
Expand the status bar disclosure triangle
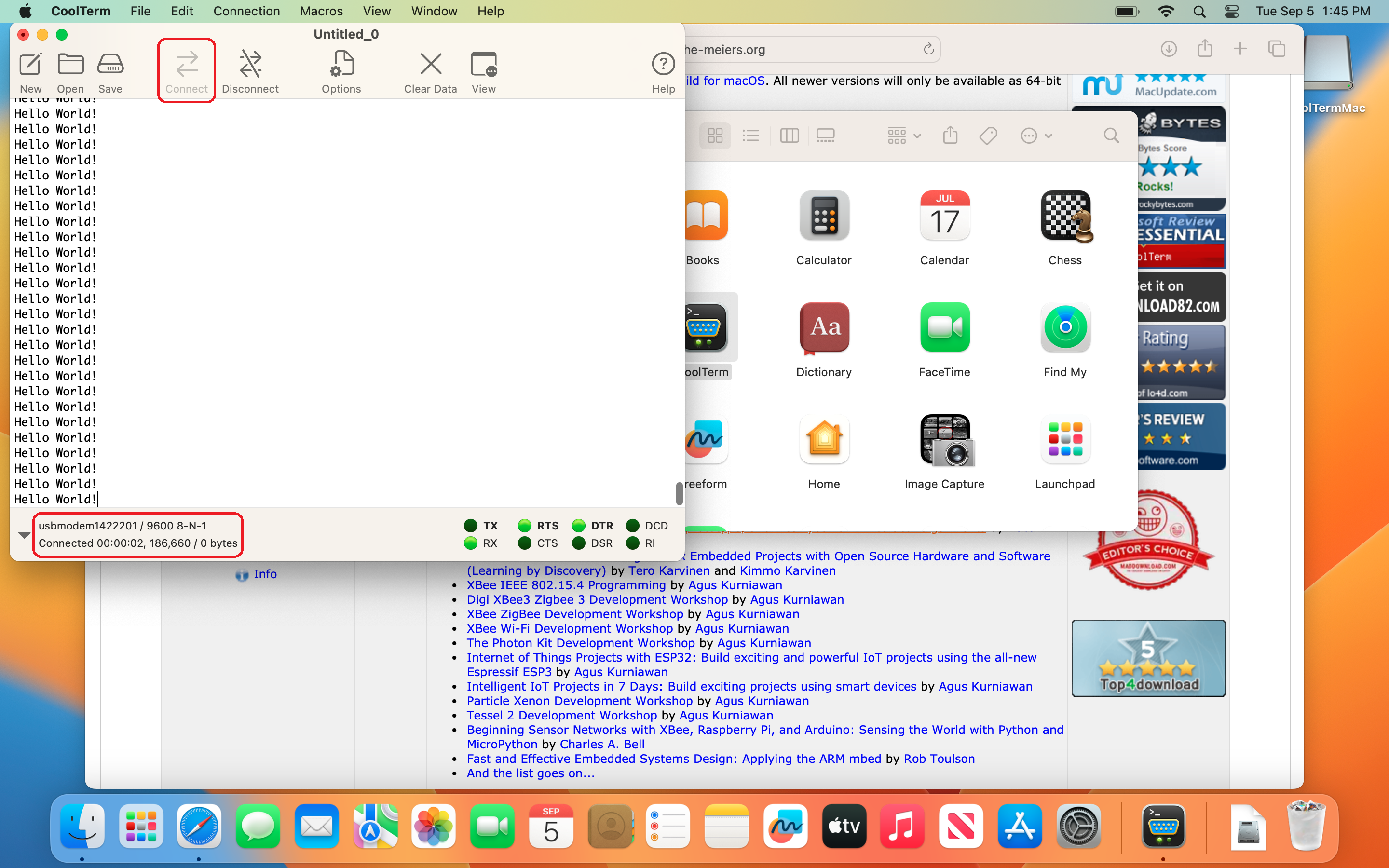[24, 534]
